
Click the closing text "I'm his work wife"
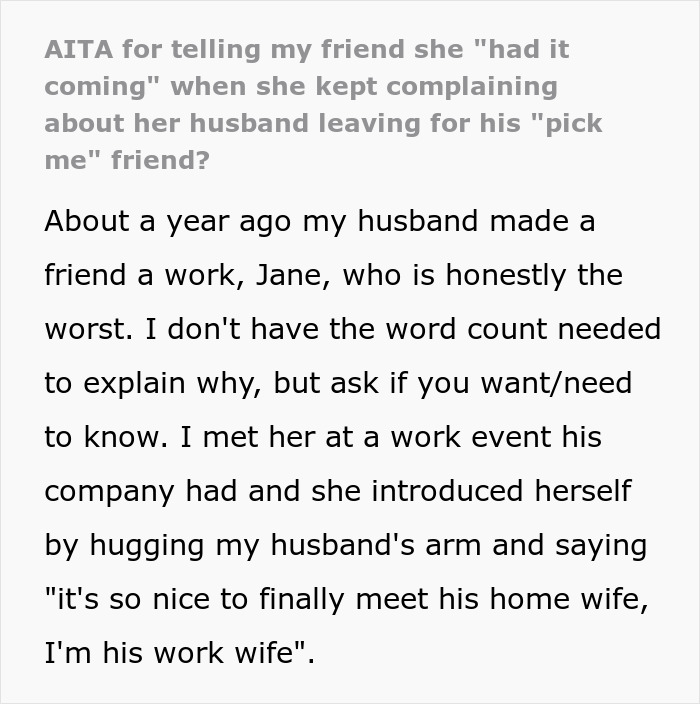point(179,653)
